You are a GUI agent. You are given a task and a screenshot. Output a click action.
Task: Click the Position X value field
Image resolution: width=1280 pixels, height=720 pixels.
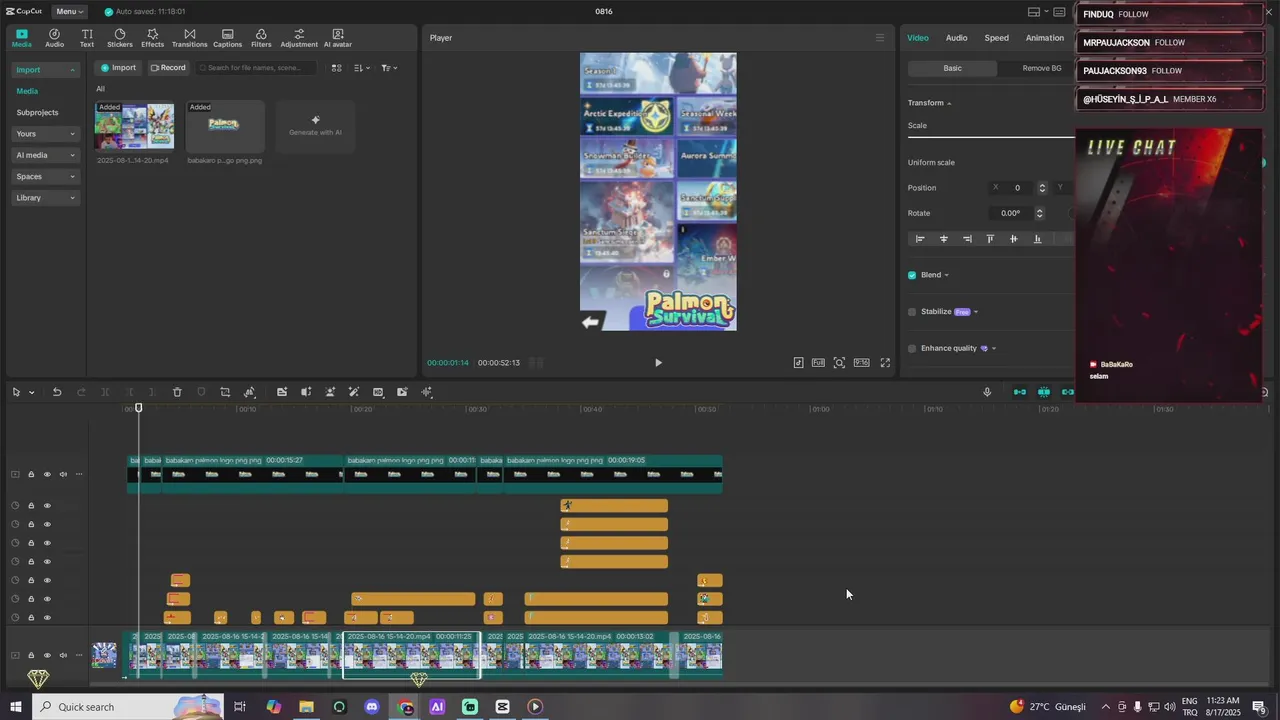(x=1018, y=188)
